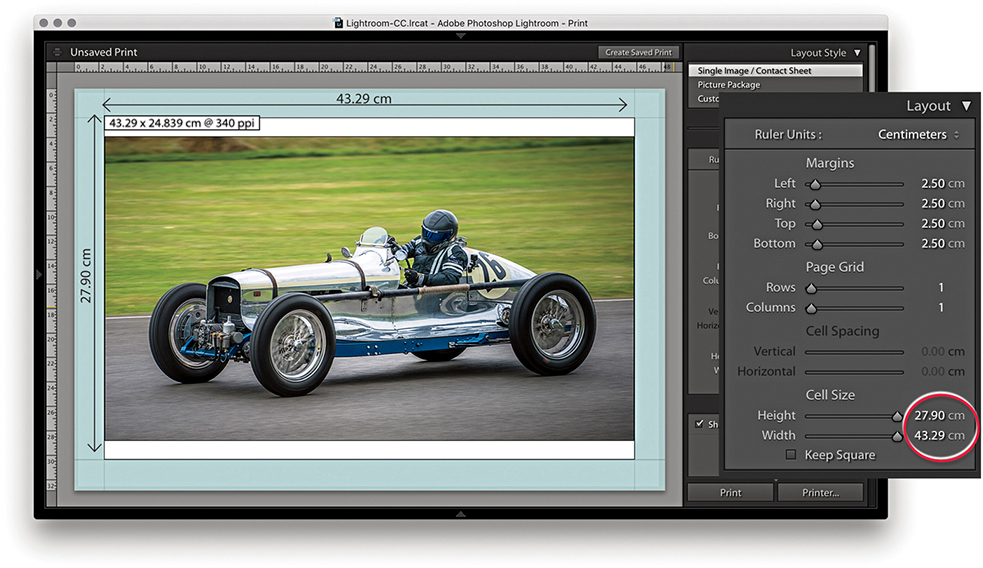Viewport: 983px width, 568px height.
Task: Collapse the Layout Style panel triangle
Action: 857,53
